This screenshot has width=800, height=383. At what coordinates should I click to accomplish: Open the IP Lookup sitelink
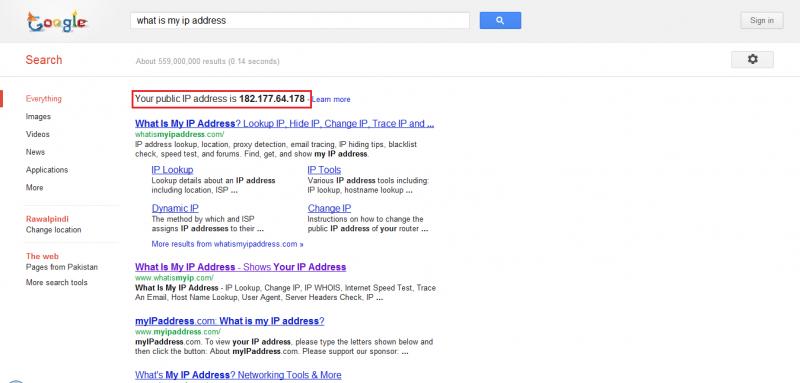(172, 170)
